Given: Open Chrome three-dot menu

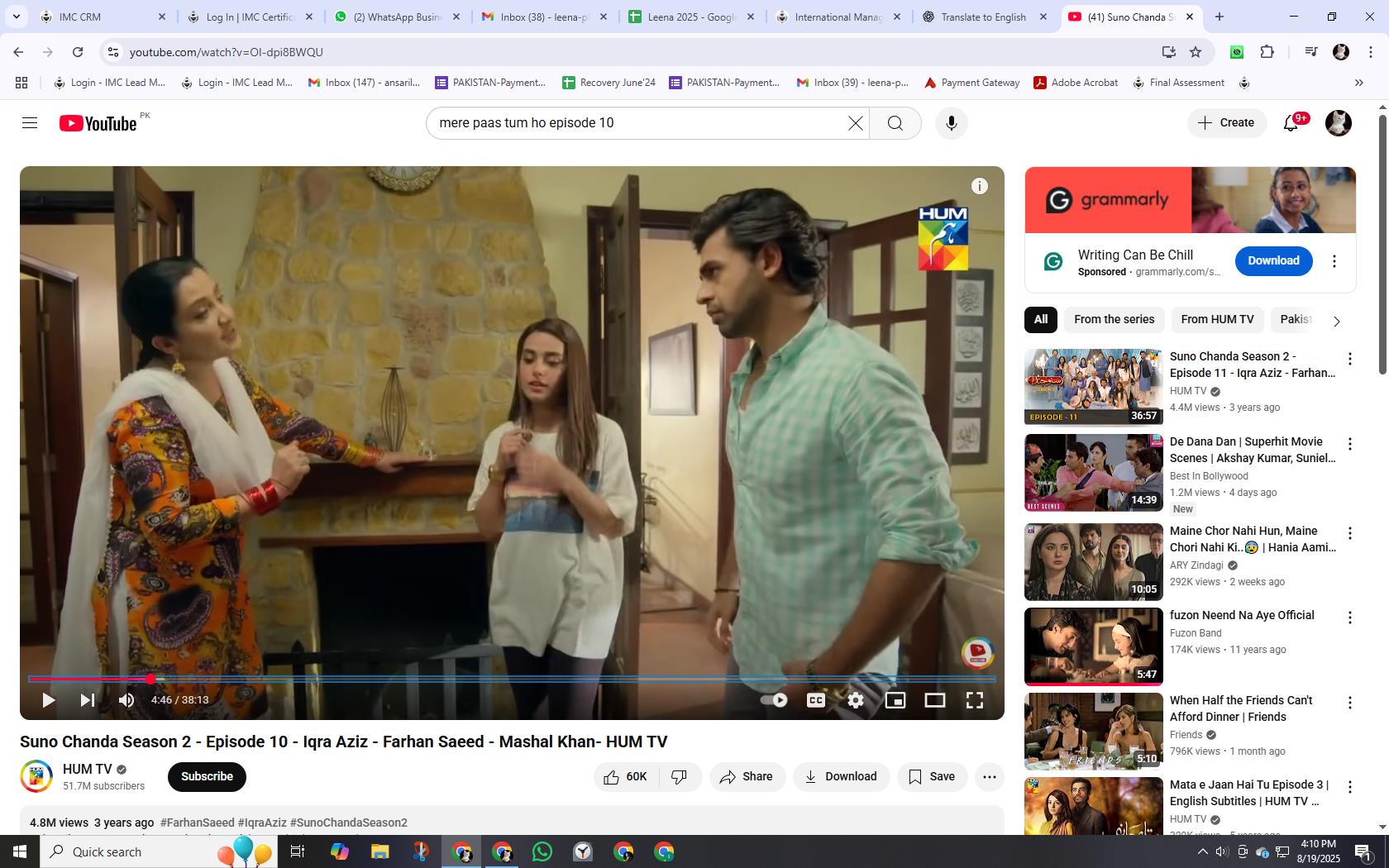Looking at the screenshot, I should coord(1372,52).
